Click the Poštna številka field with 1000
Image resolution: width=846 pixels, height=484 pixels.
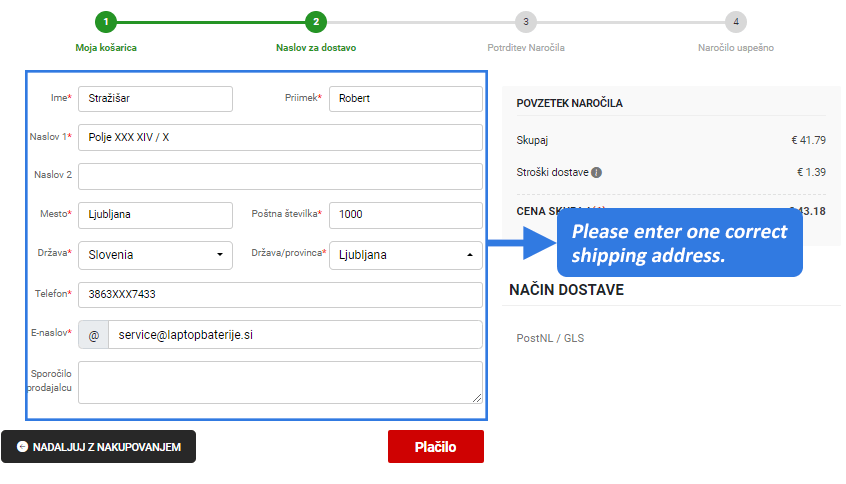pos(406,215)
